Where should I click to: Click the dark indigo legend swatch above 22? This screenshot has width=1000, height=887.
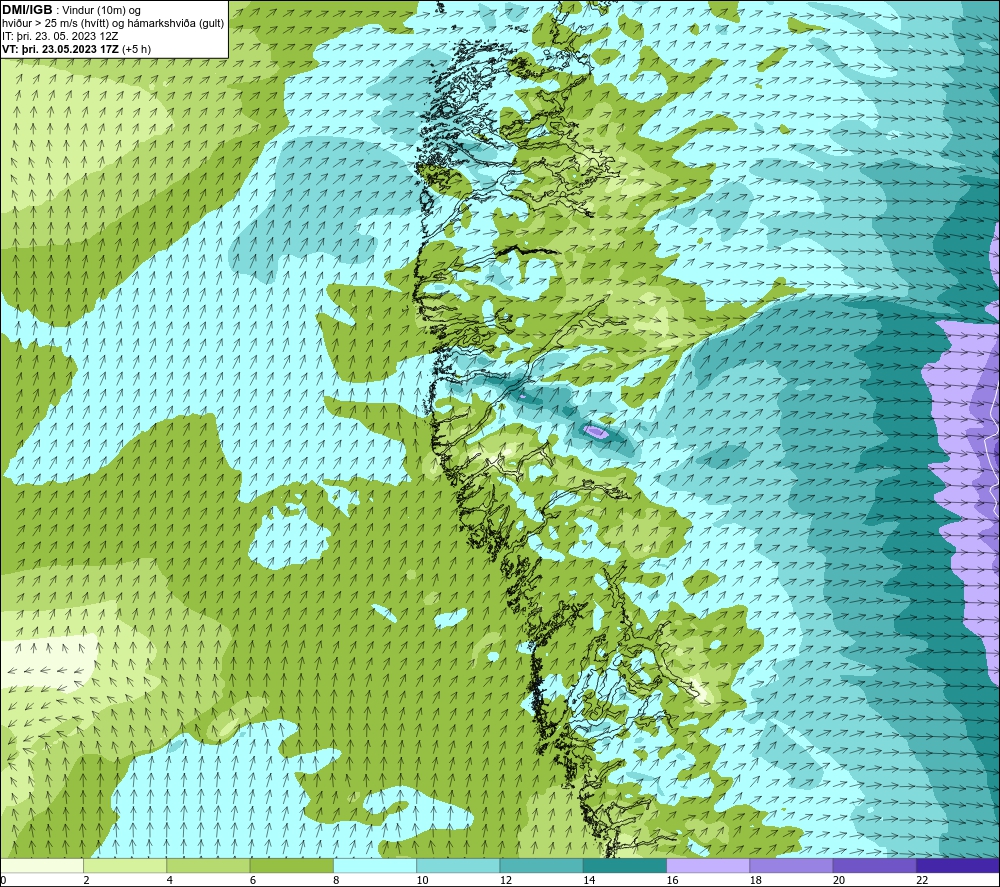pyautogui.click(x=957, y=866)
